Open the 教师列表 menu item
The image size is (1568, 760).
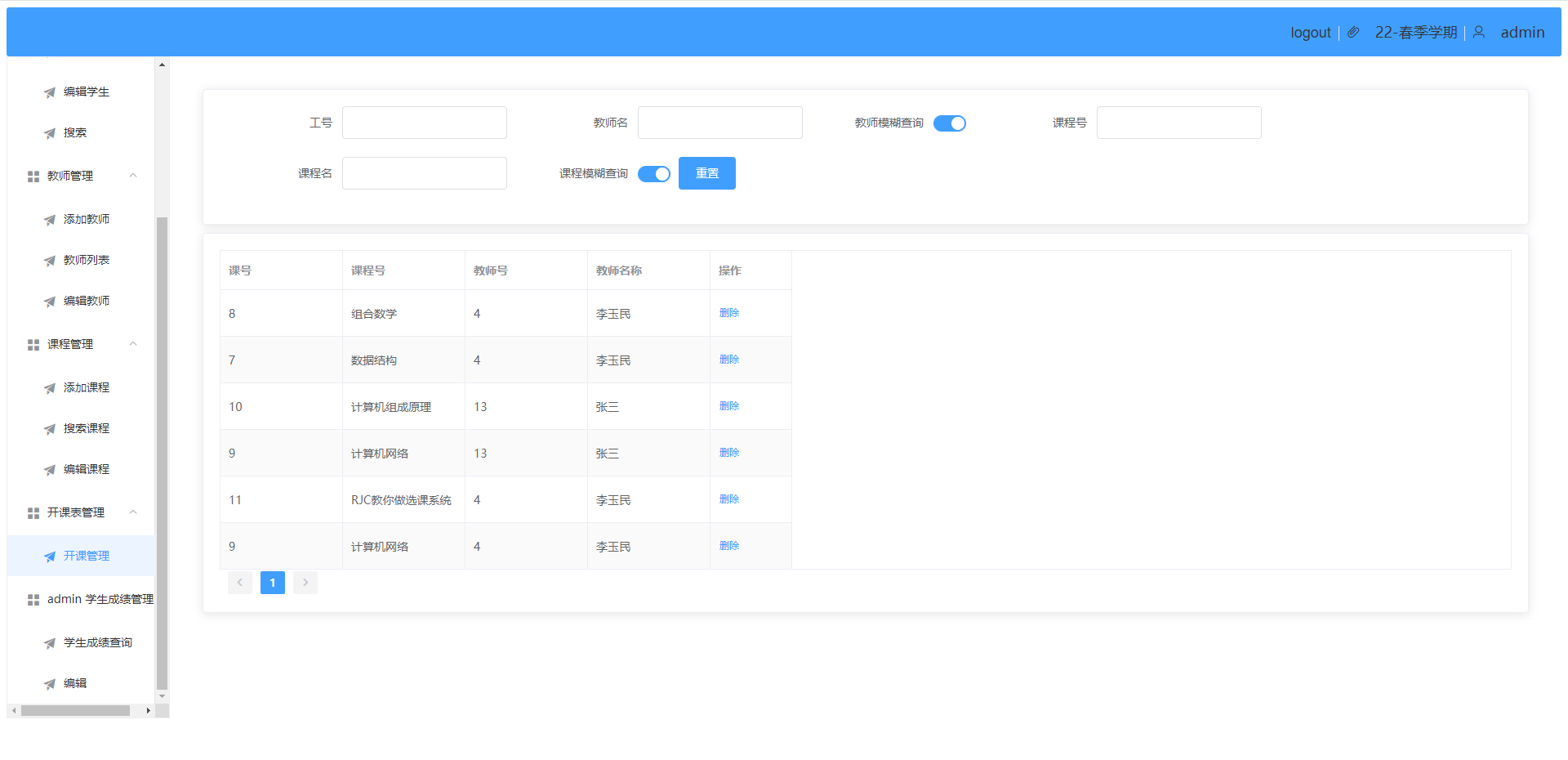pyautogui.click(x=86, y=260)
